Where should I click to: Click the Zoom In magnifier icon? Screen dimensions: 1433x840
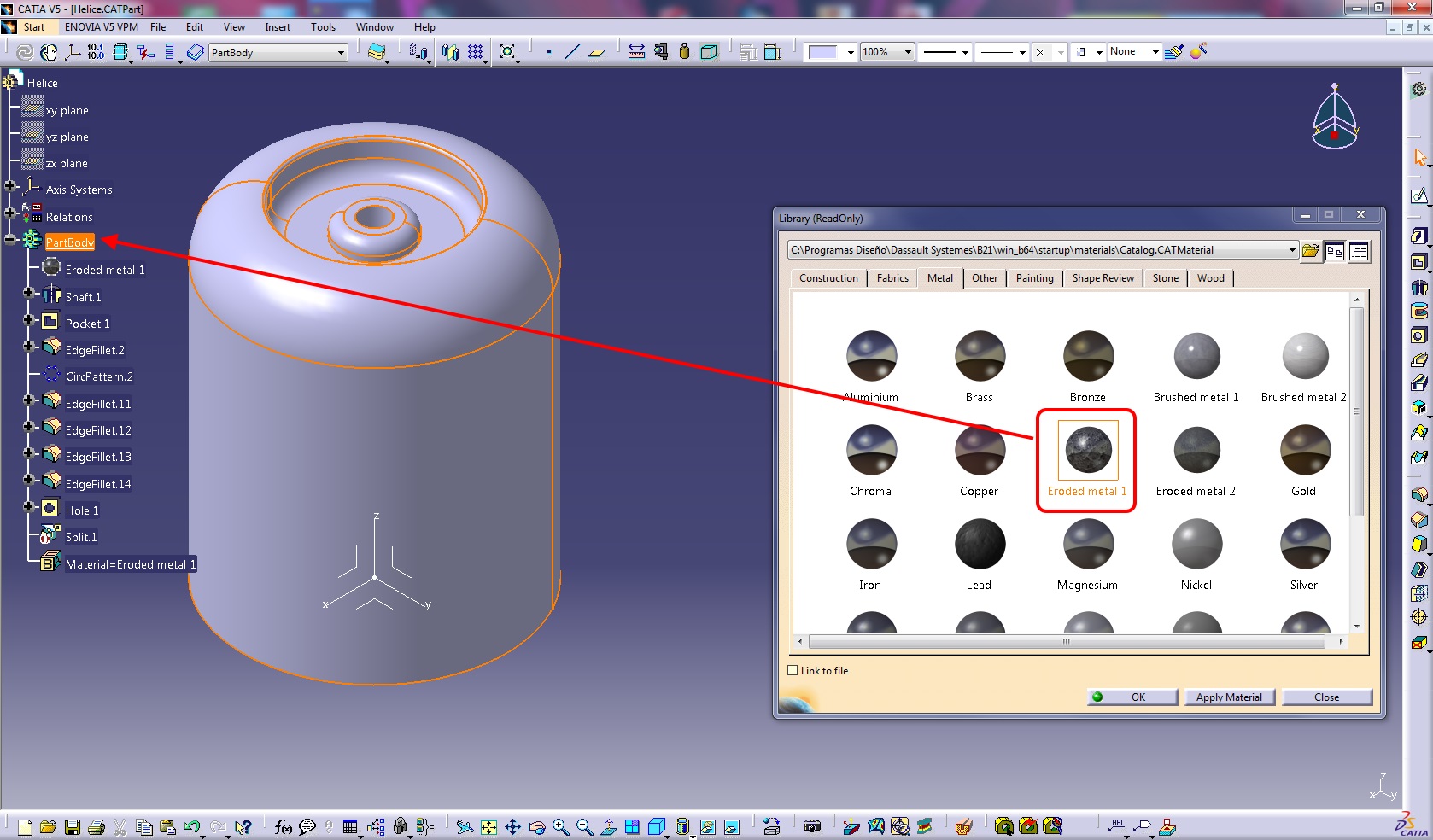[x=560, y=826]
